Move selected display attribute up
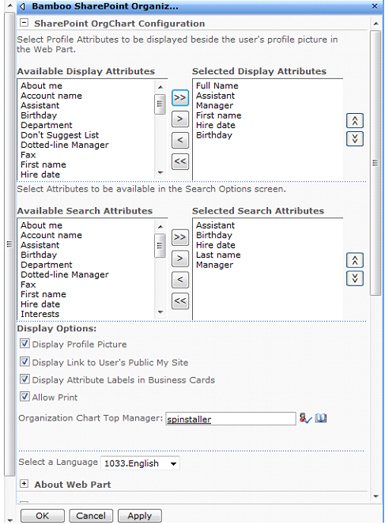This screenshot has width=388, height=524. [x=355, y=121]
